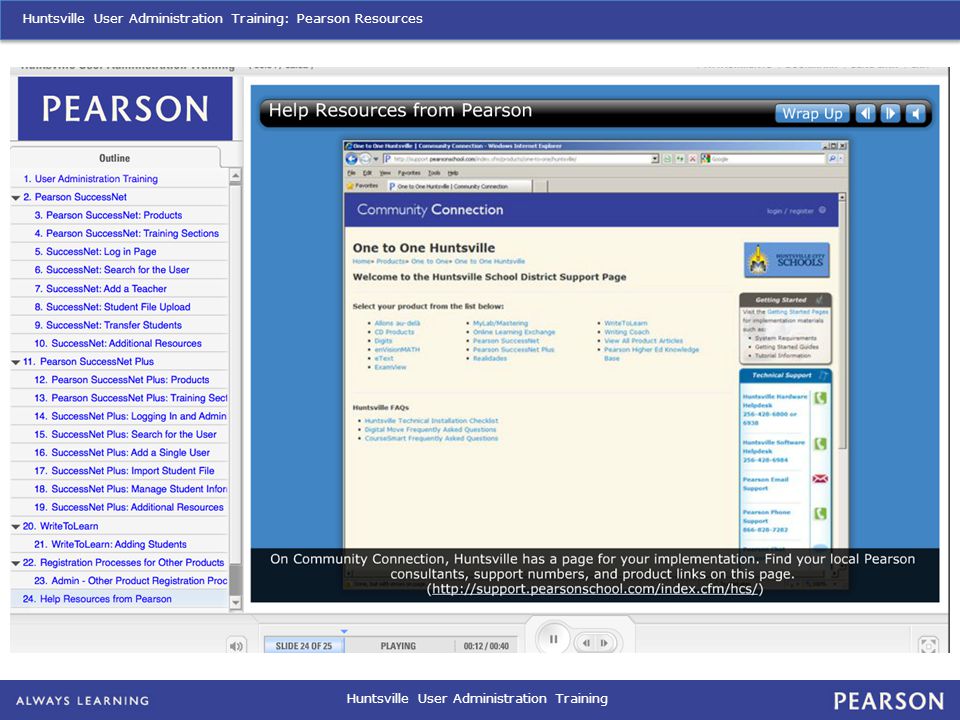
Task: Click login / register on Community Connection
Action: pyautogui.click(x=790, y=211)
